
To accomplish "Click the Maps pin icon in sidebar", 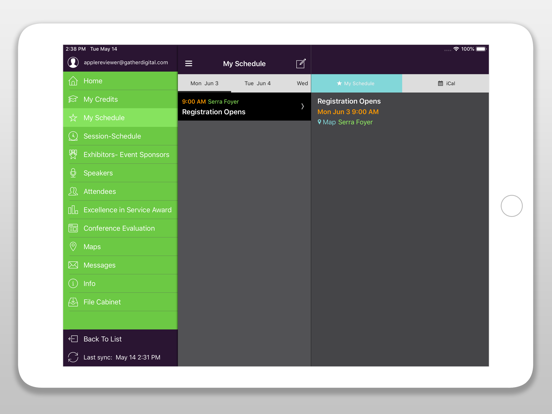I will click(x=73, y=246).
